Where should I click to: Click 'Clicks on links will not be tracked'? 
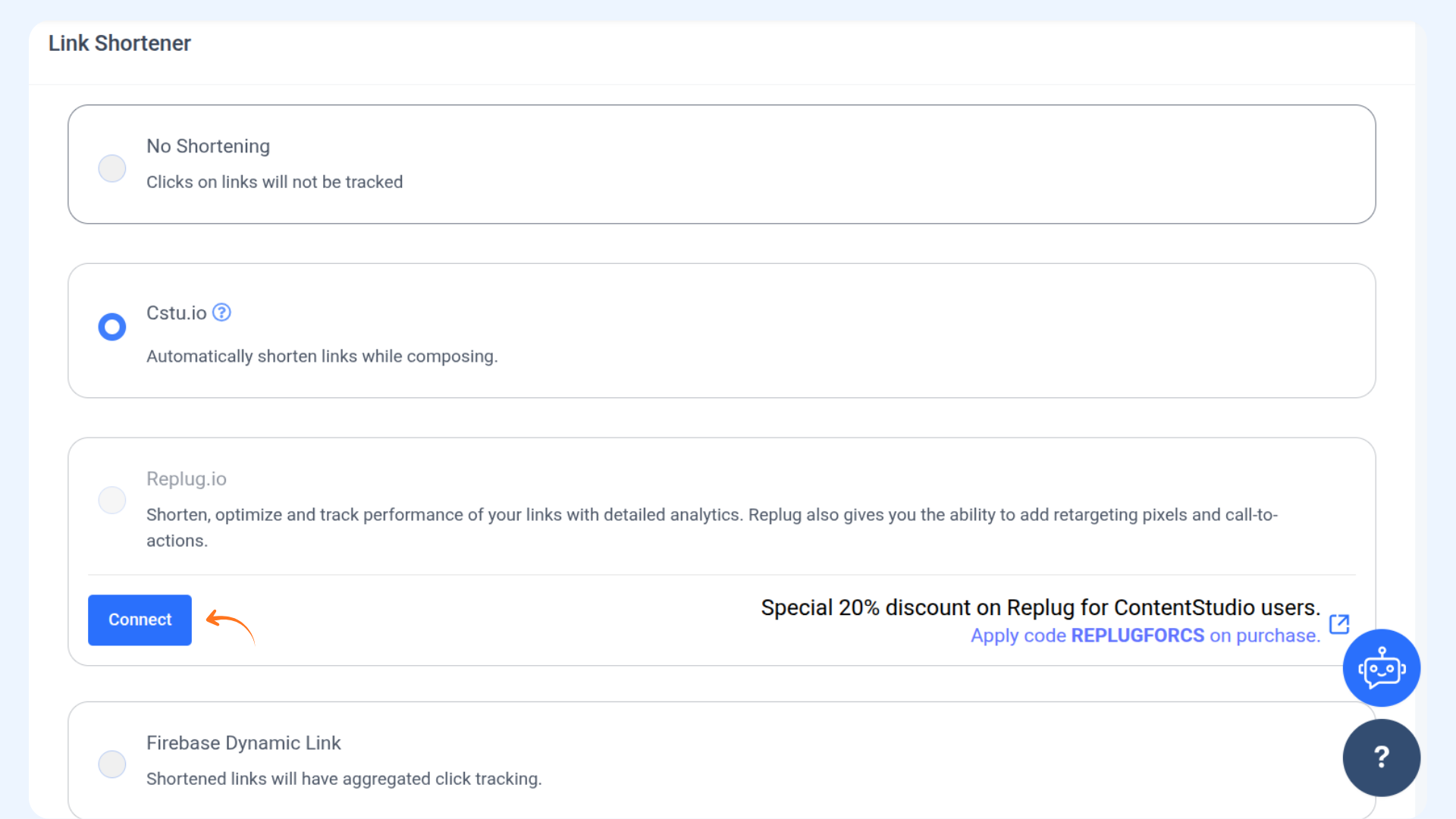[x=275, y=182]
